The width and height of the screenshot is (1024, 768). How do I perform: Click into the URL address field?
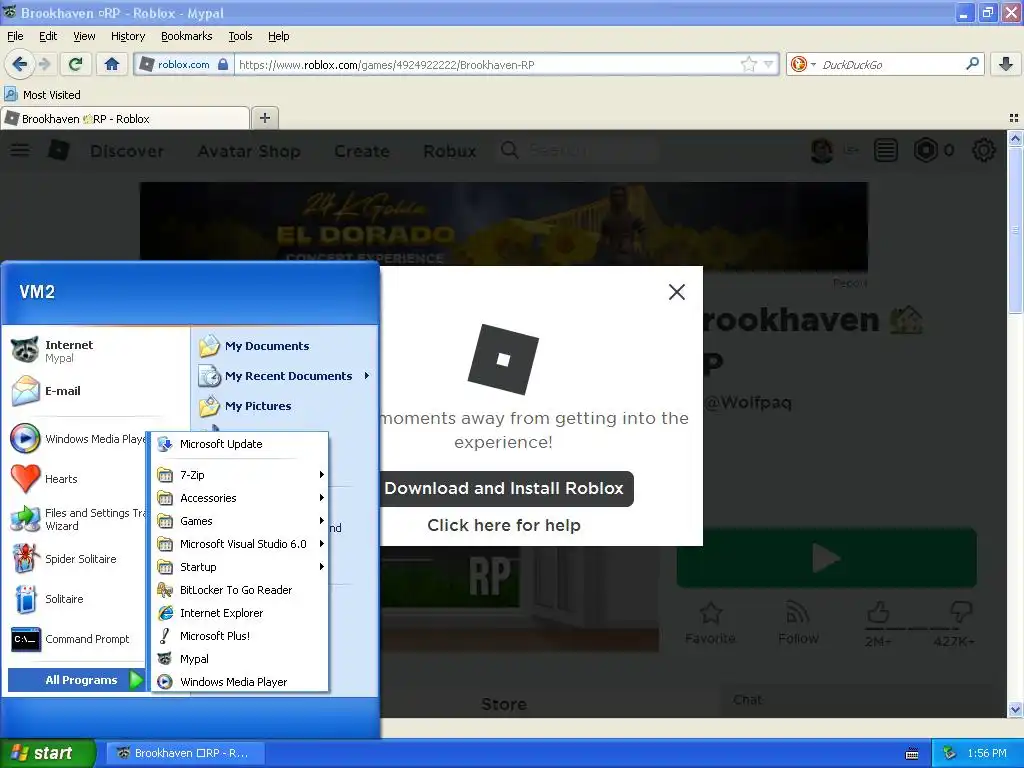(487, 65)
